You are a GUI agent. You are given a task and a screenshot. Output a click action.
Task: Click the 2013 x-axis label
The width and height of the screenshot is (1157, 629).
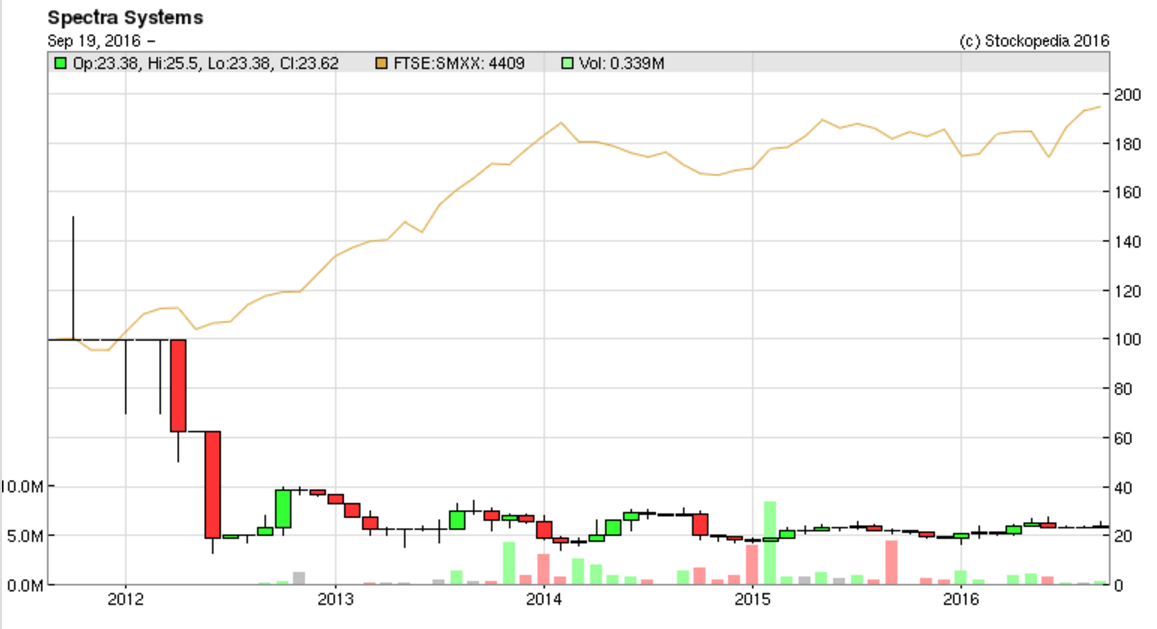[336, 599]
